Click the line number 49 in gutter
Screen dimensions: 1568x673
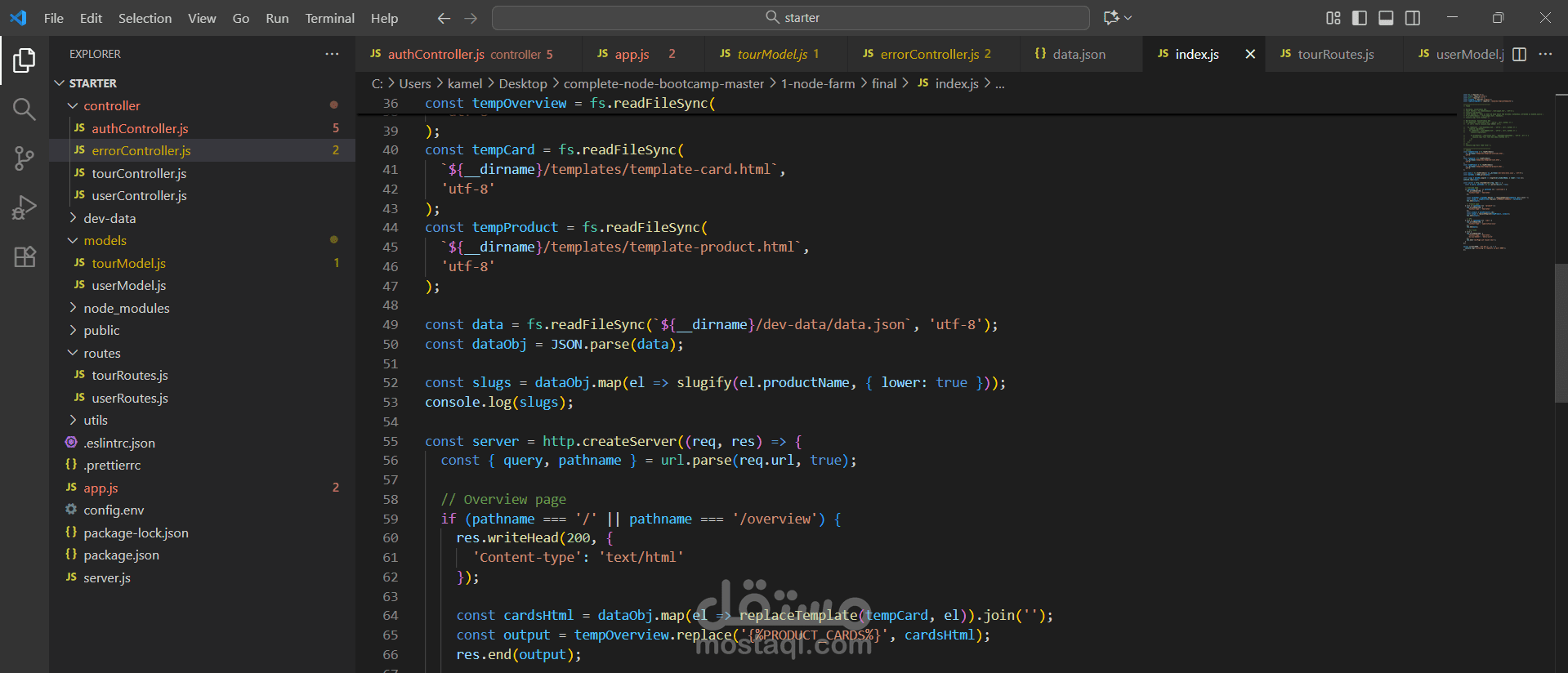[x=391, y=324]
